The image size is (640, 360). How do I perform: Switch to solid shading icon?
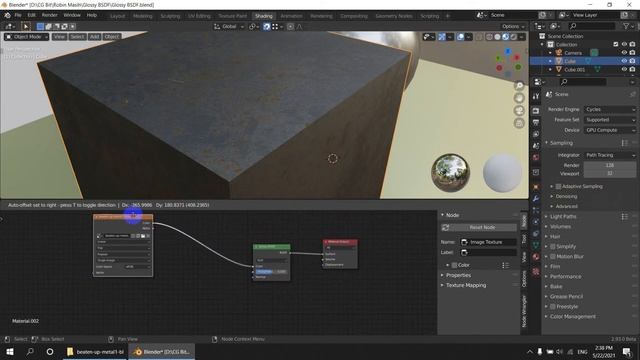click(497, 37)
